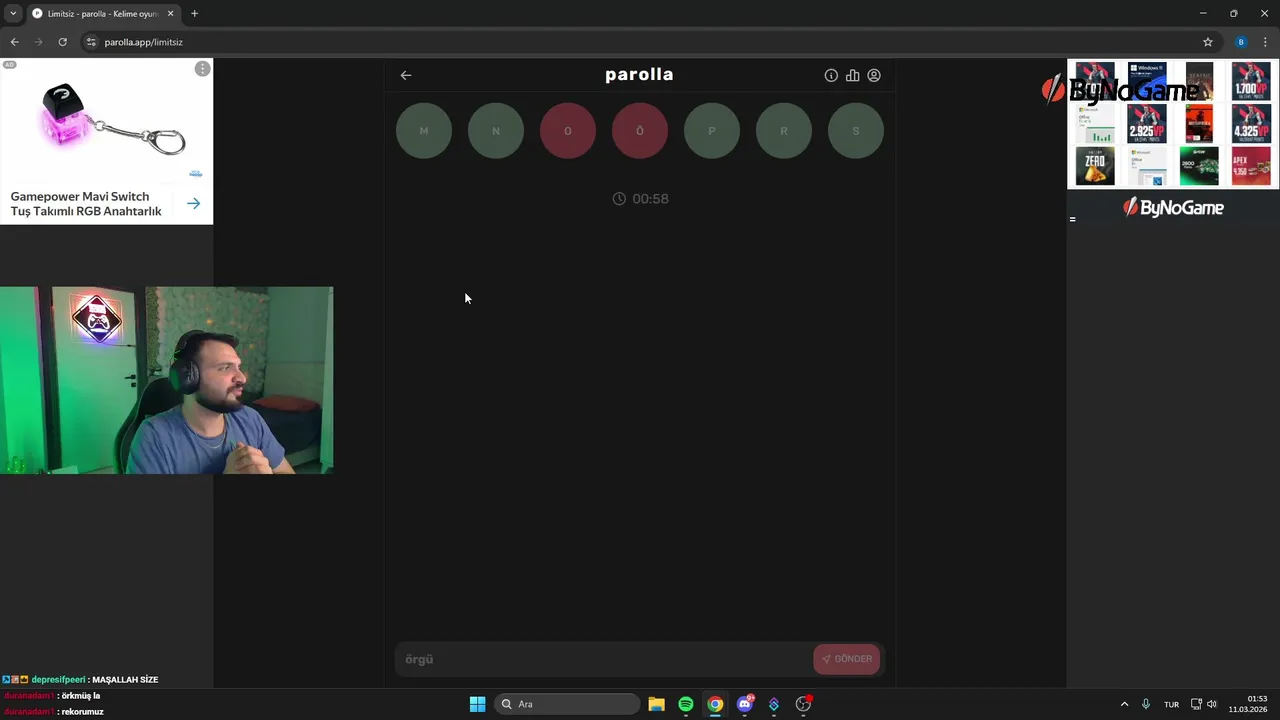Open the Windows Start menu
The image size is (1280, 720).
click(477, 704)
